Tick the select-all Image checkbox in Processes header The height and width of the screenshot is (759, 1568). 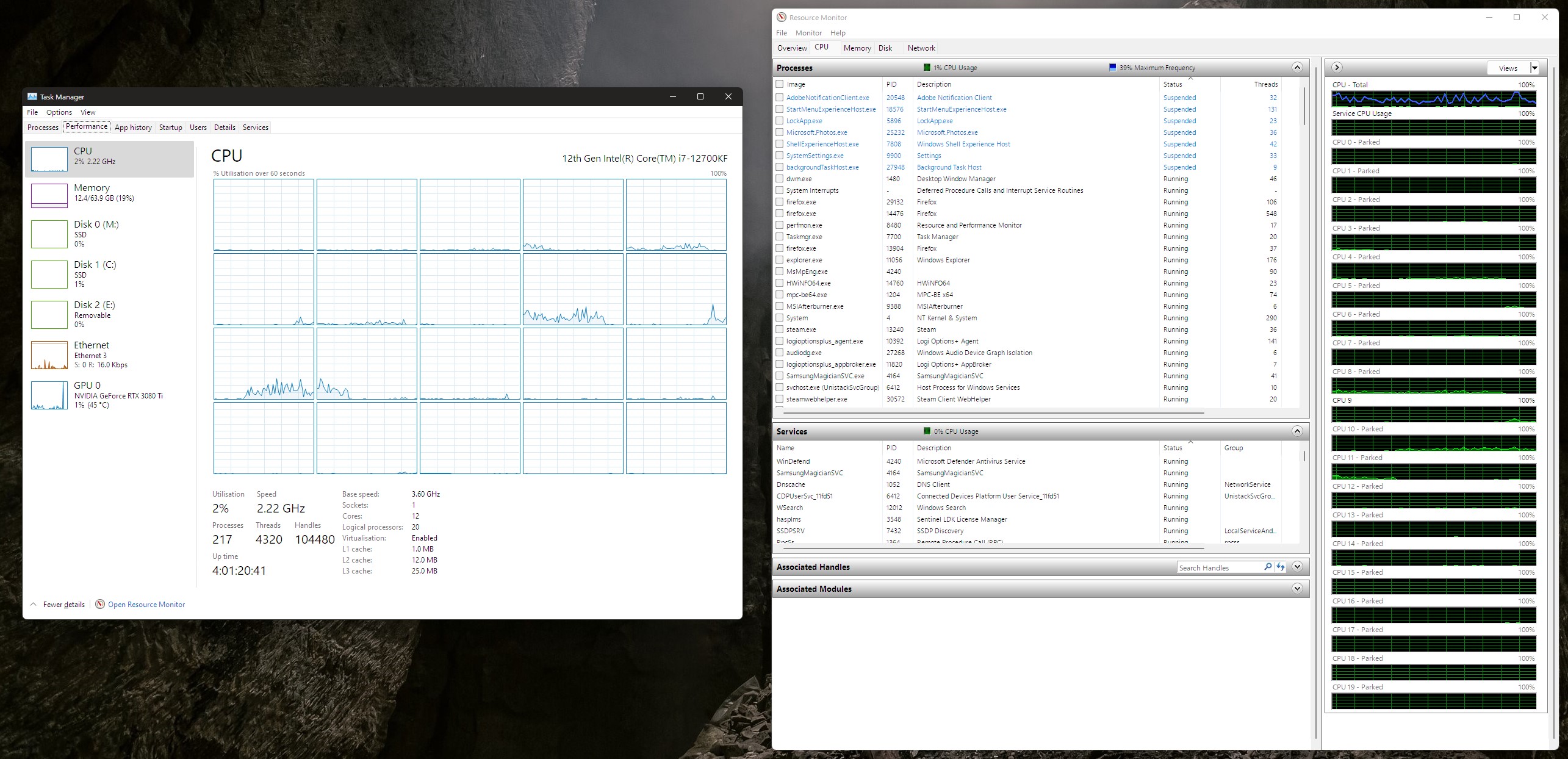coord(780,84)
